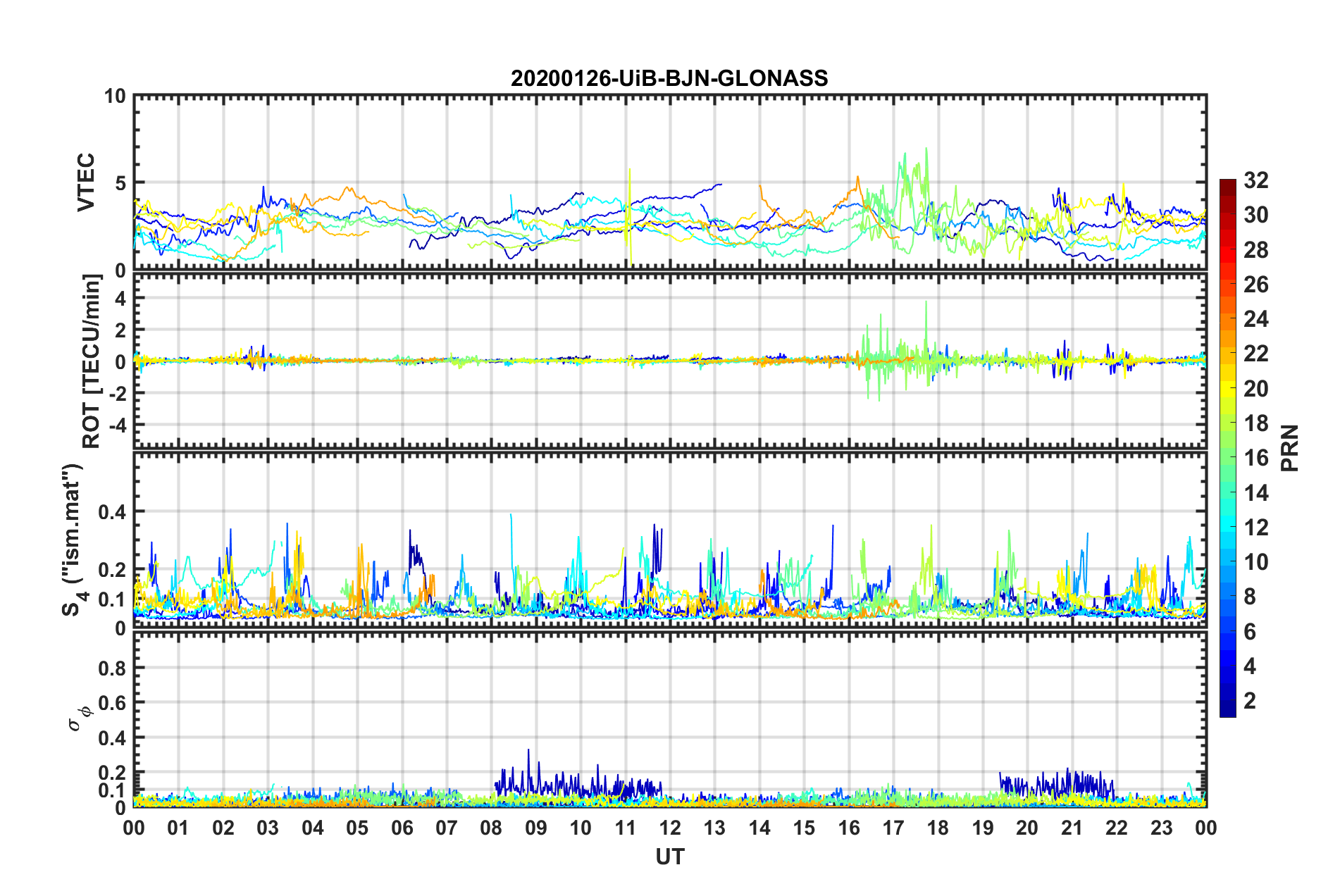The width and height of the screenshot is (1340, 896).
Task: Click dark blue bottom of PRN colorbar
Action: [1227, 710]
